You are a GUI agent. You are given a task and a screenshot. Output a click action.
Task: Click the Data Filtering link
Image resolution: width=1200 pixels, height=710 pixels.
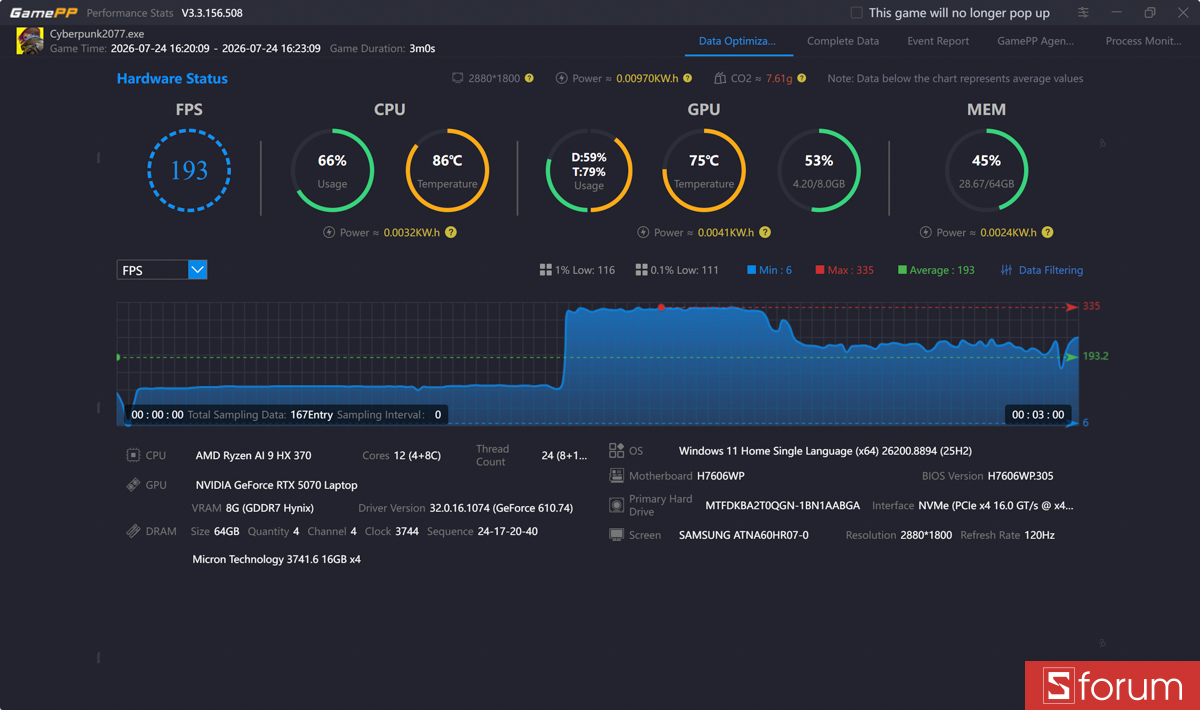tap(1050, 270)
